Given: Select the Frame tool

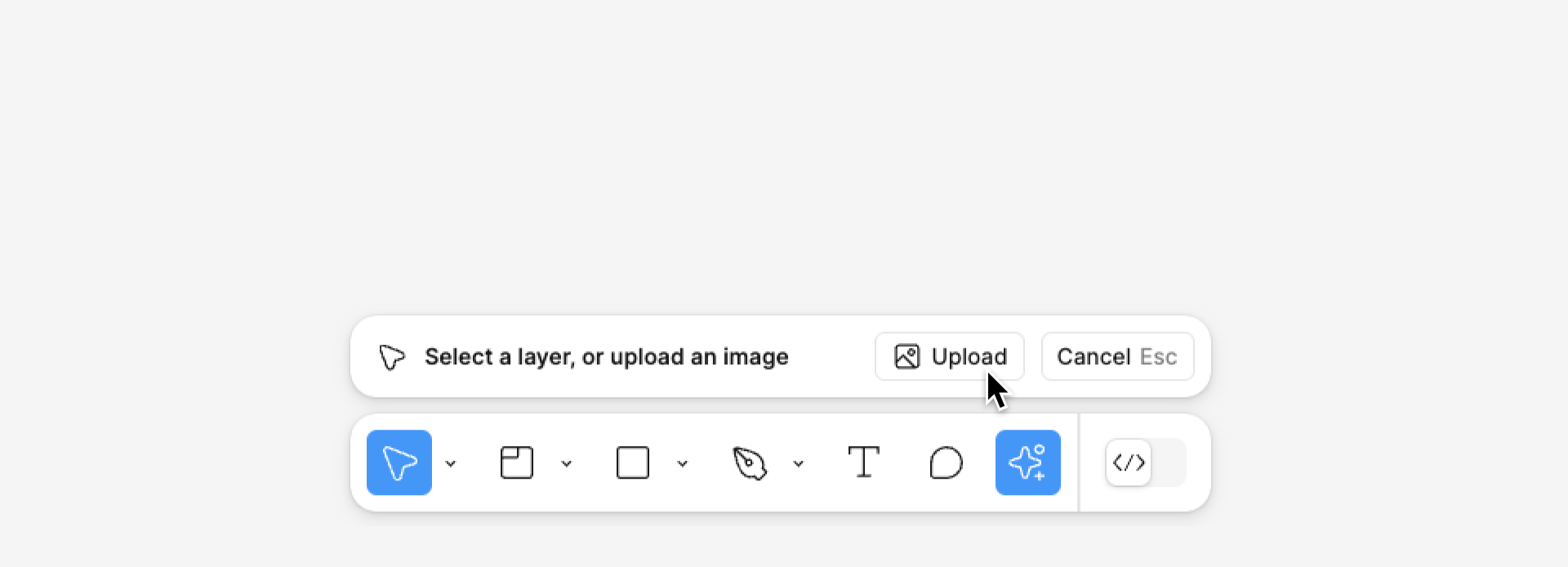Looking at the screenshot, I should [x=516, y=462].
